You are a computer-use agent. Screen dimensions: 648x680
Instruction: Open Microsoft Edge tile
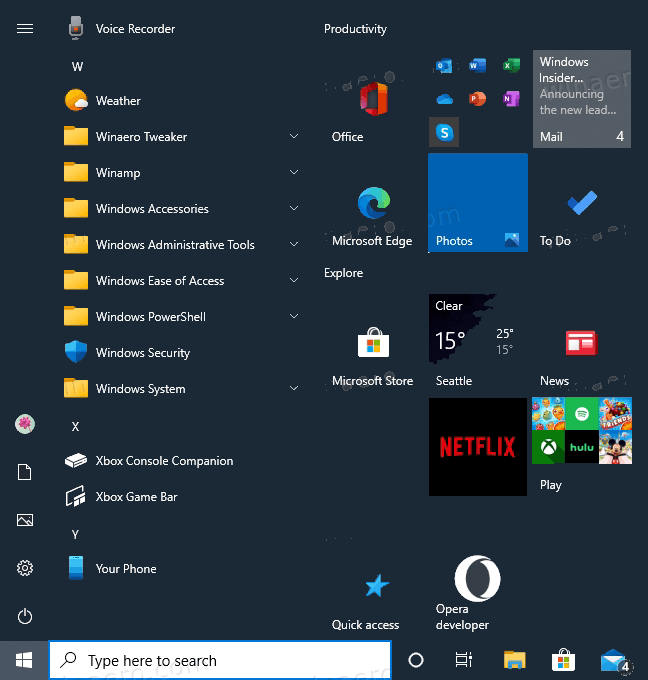pyautogui.click(x=374, y=203)
